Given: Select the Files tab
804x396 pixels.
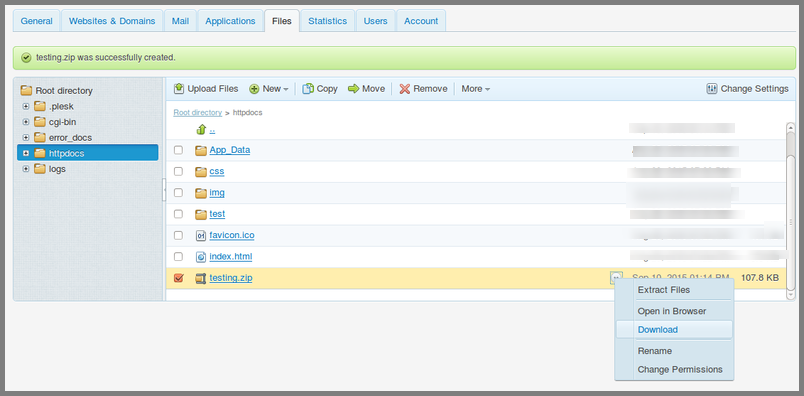Looking at the screenshot, I should (282, 21).
